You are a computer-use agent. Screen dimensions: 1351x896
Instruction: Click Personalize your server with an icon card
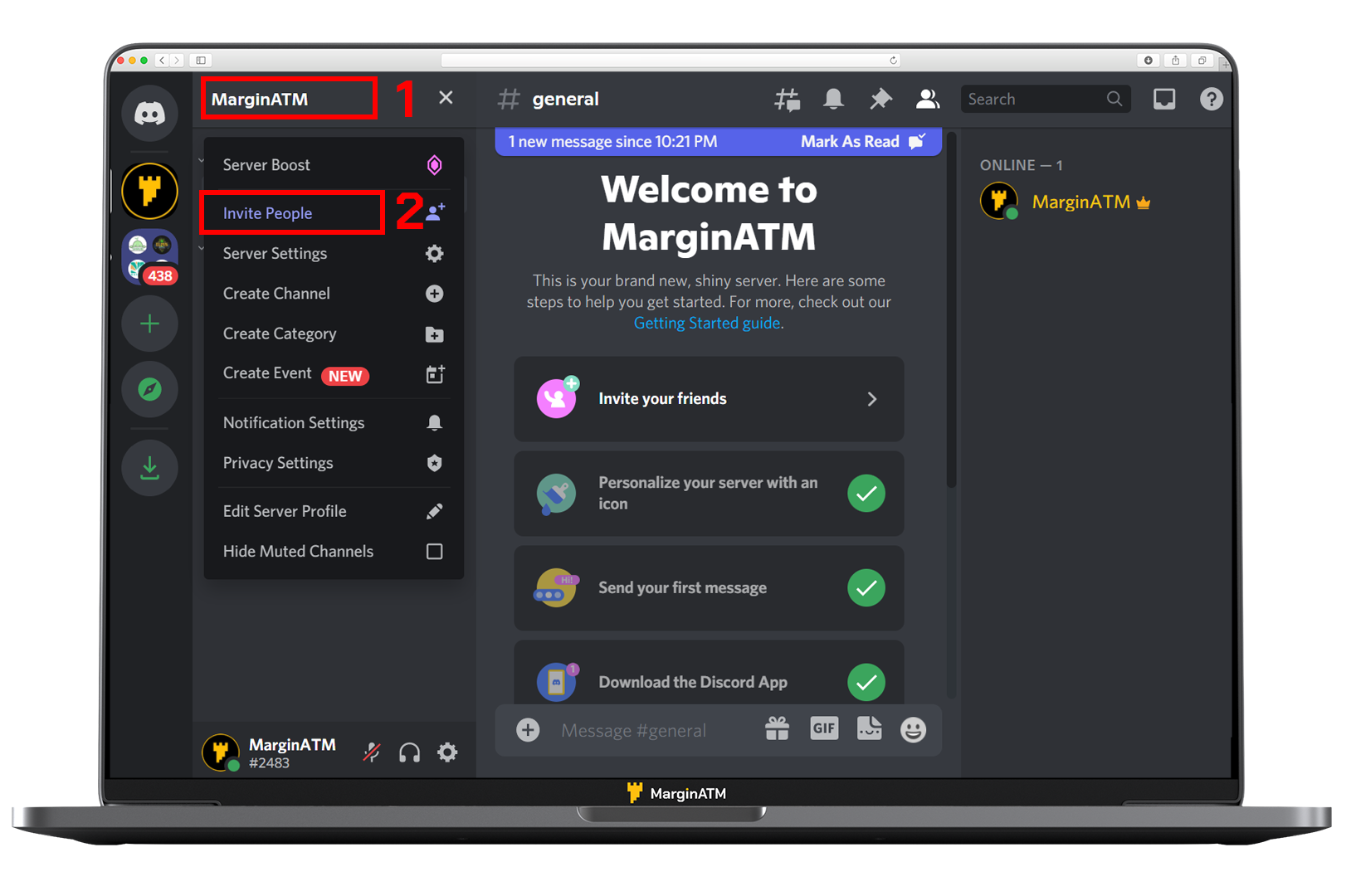709,494
